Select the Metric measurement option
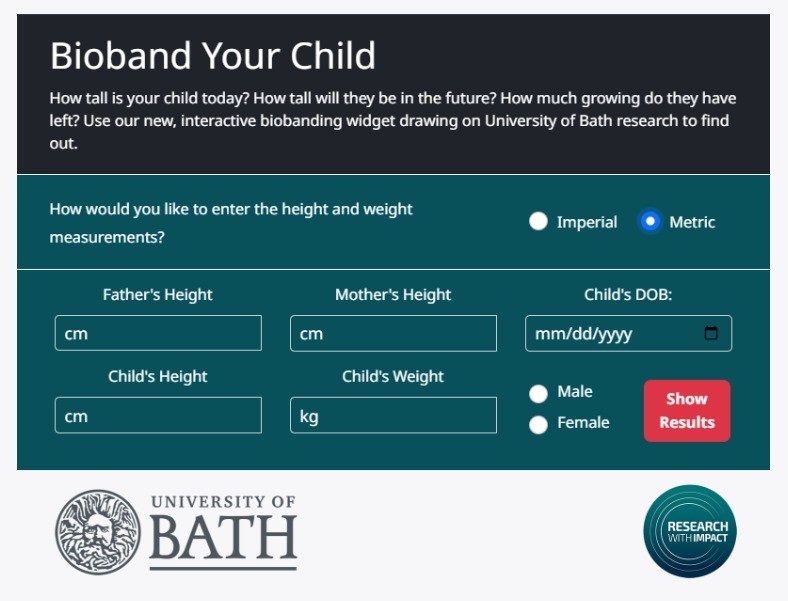Screen dimensions: 788x601 pos(650,222)
